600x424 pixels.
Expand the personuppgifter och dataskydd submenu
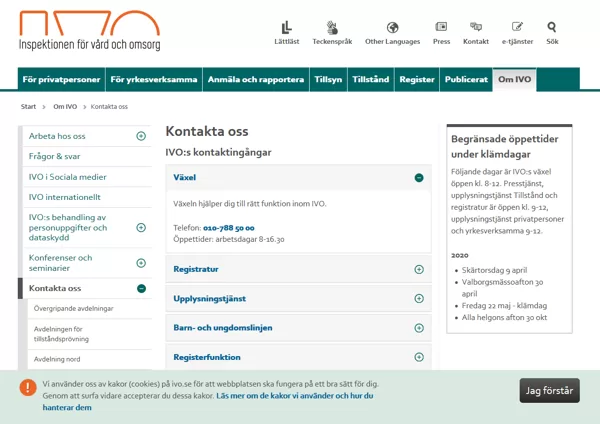(141, 228)
